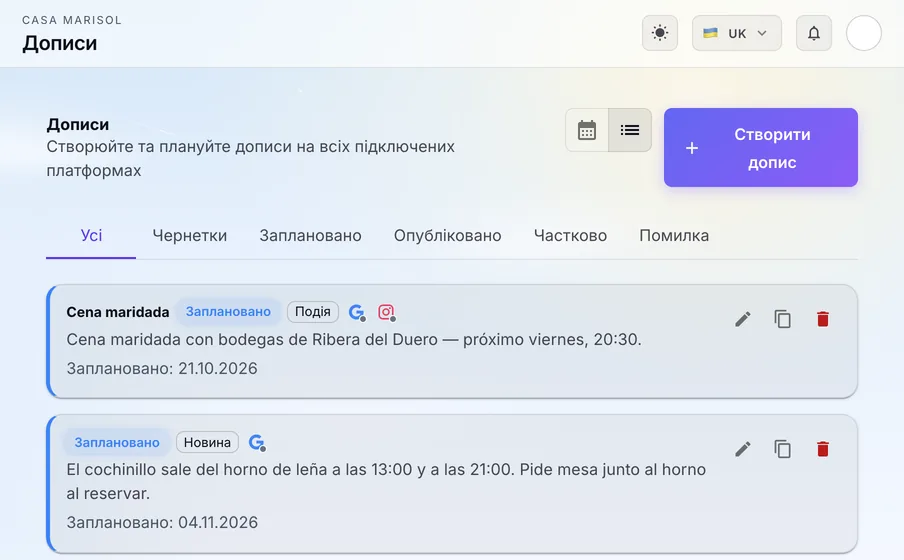
Task: Switch to list view
Action: click(x=630, y=130)
